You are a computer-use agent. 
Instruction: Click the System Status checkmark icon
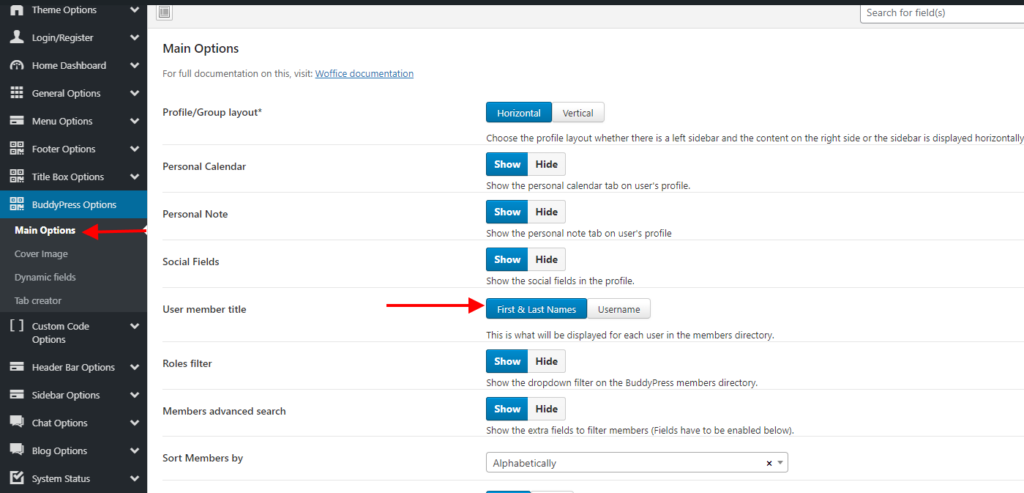point(16,478)
